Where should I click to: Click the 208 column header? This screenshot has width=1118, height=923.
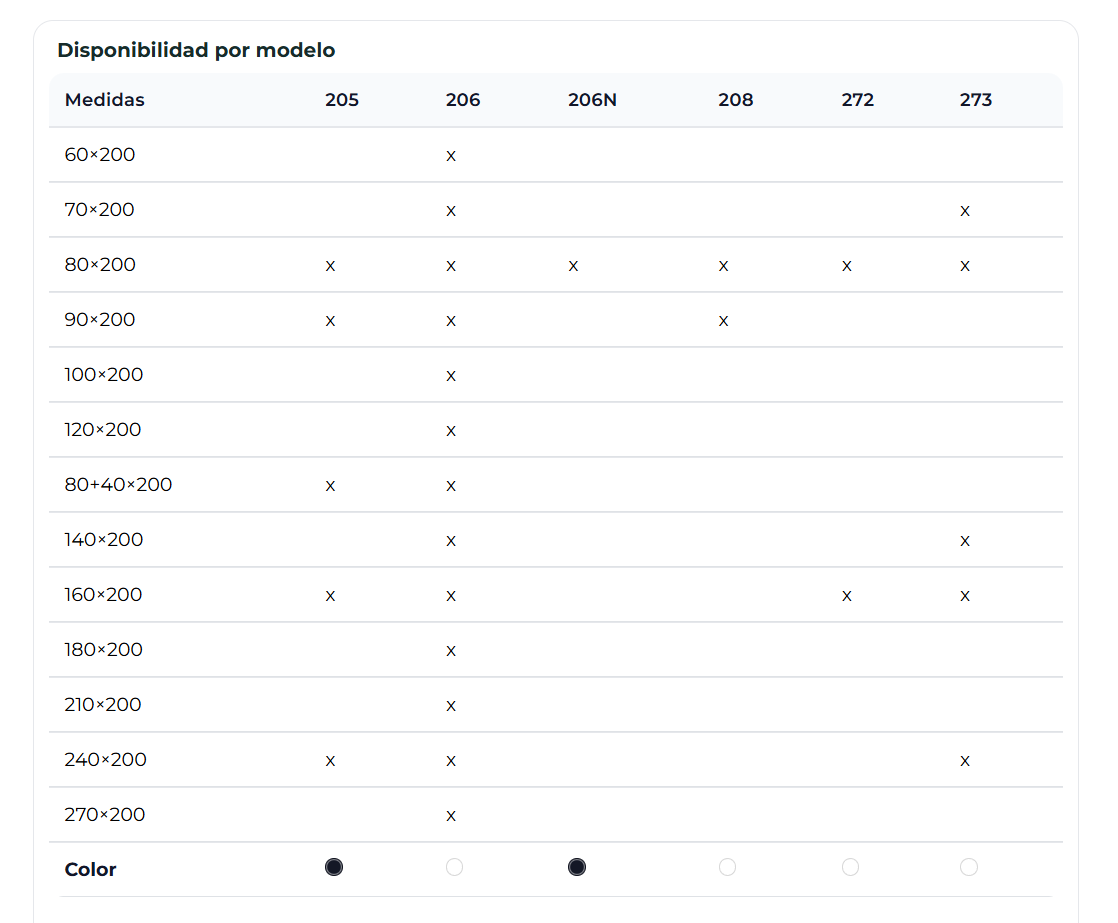coord(735,100)
